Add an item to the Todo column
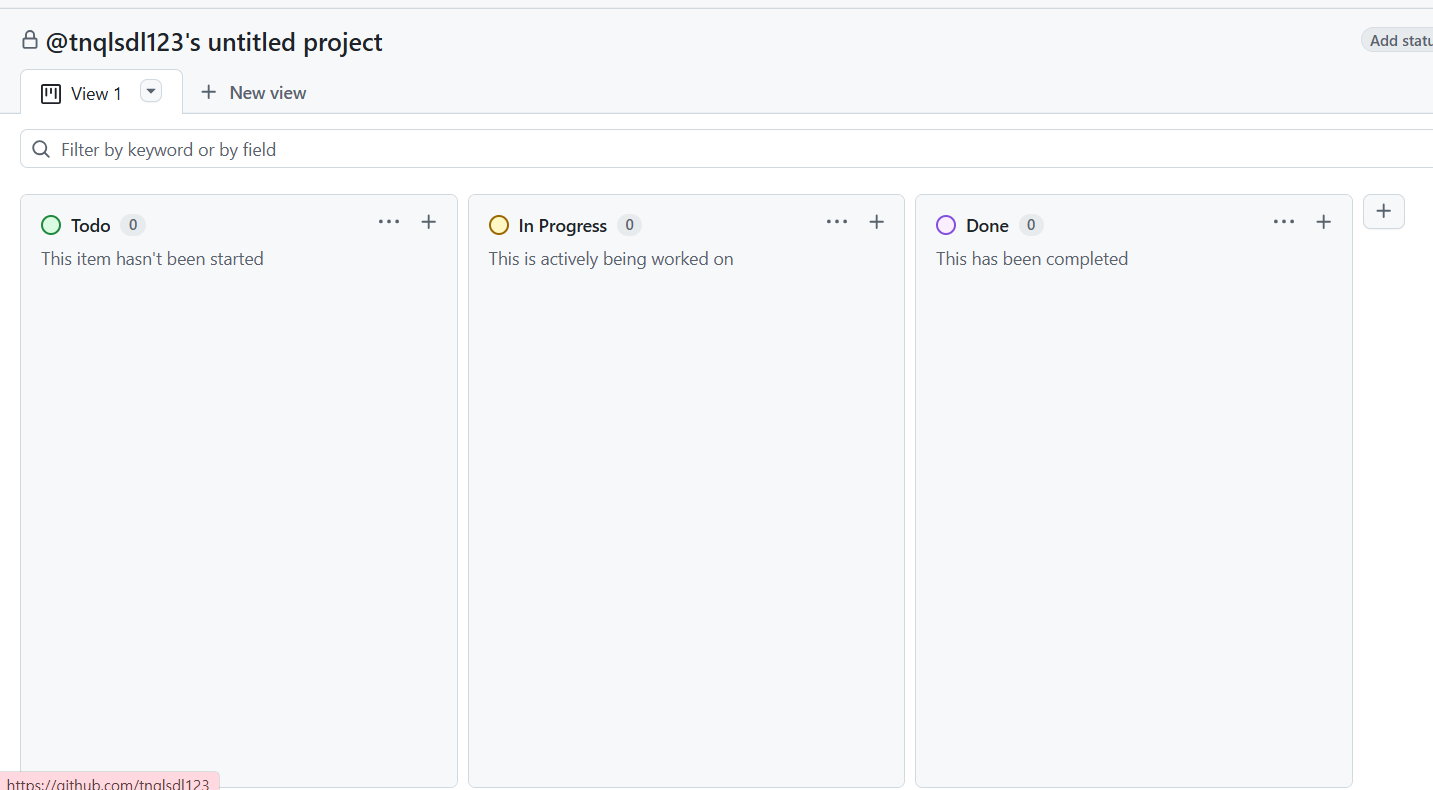Screen dimensions: 1433x790 click(429, 222)
